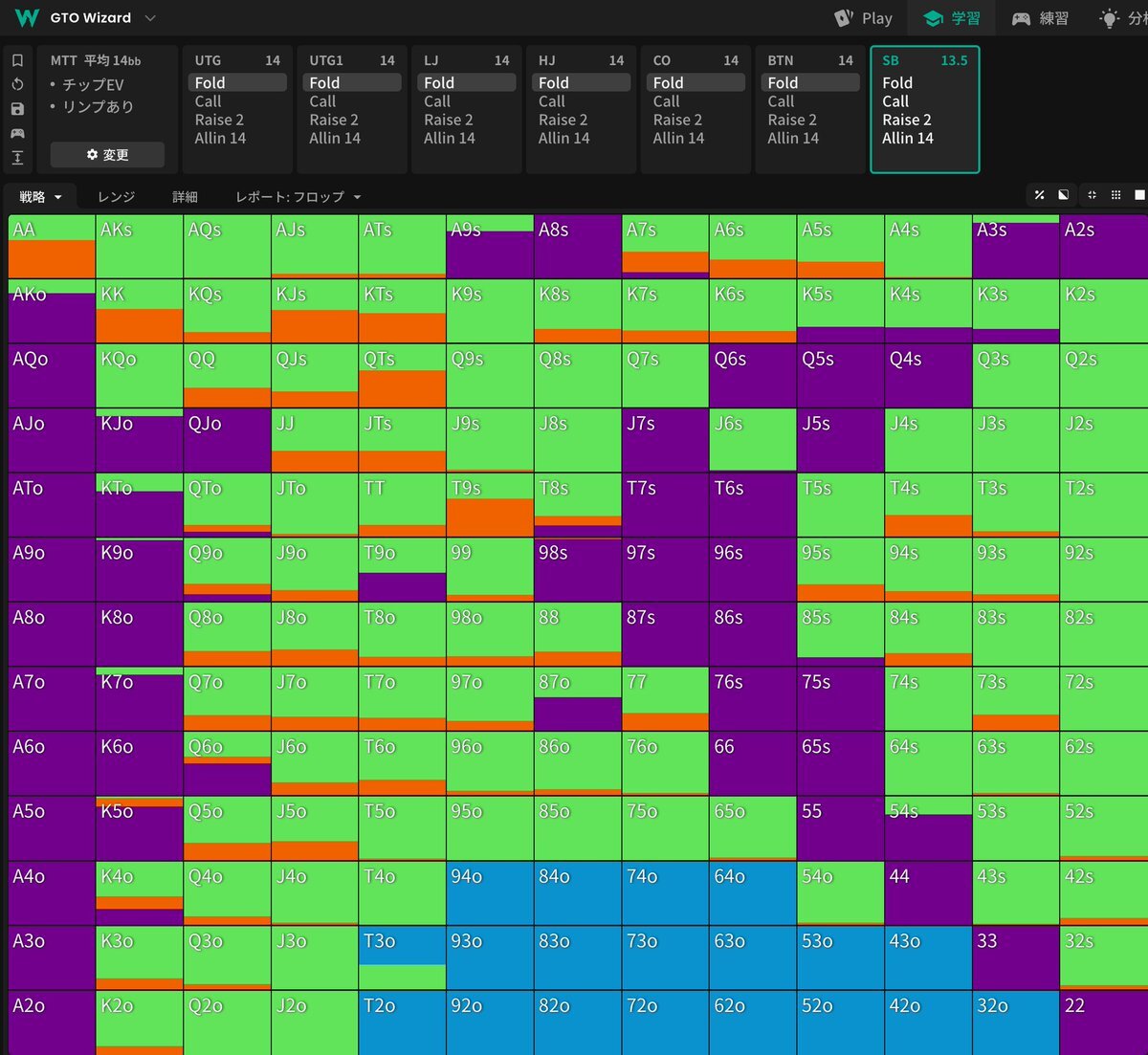Click the T4s hand cell

pyautogui.click(x=928, y=505)
